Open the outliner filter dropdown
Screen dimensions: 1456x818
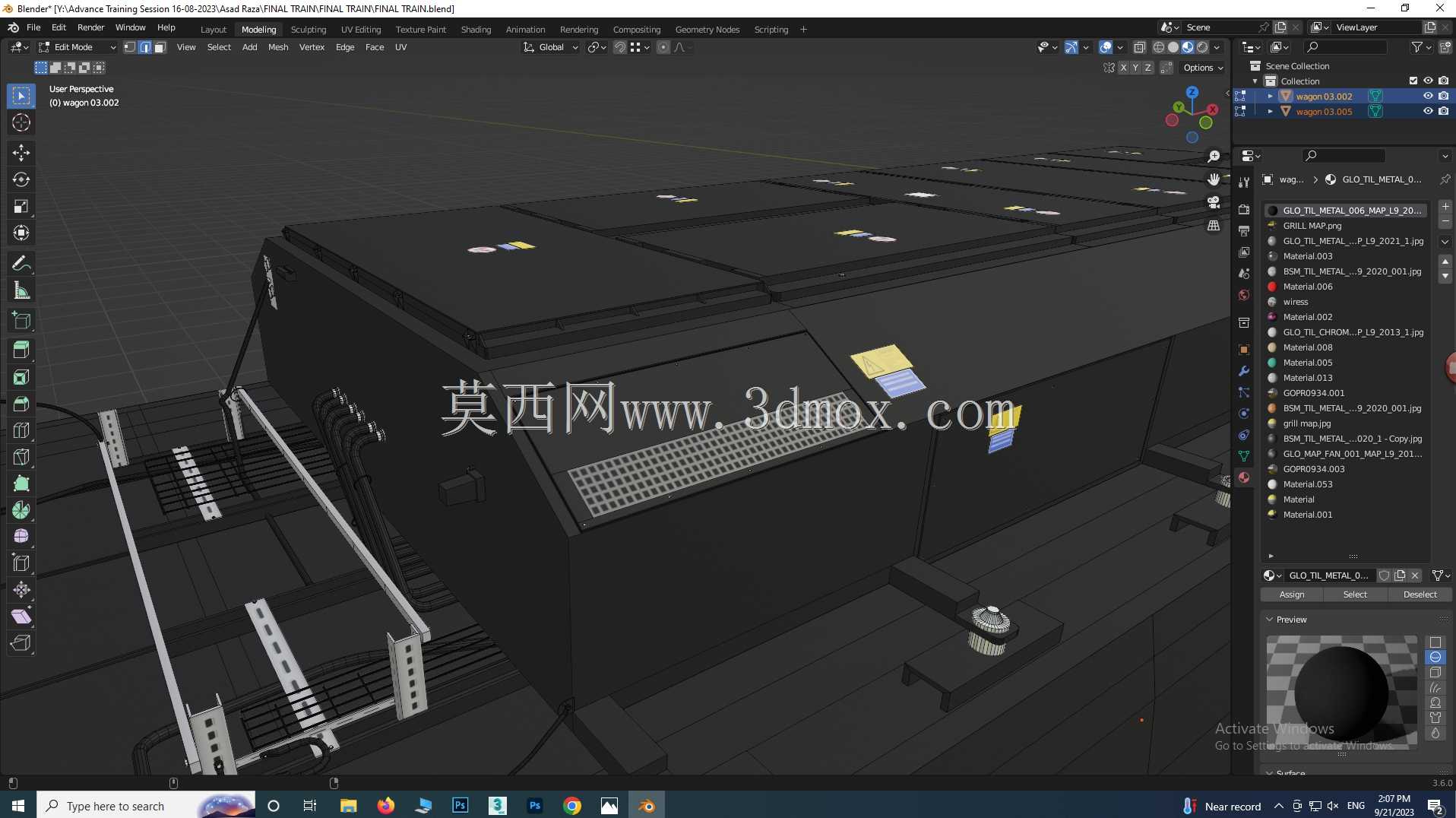[1420, 47]
